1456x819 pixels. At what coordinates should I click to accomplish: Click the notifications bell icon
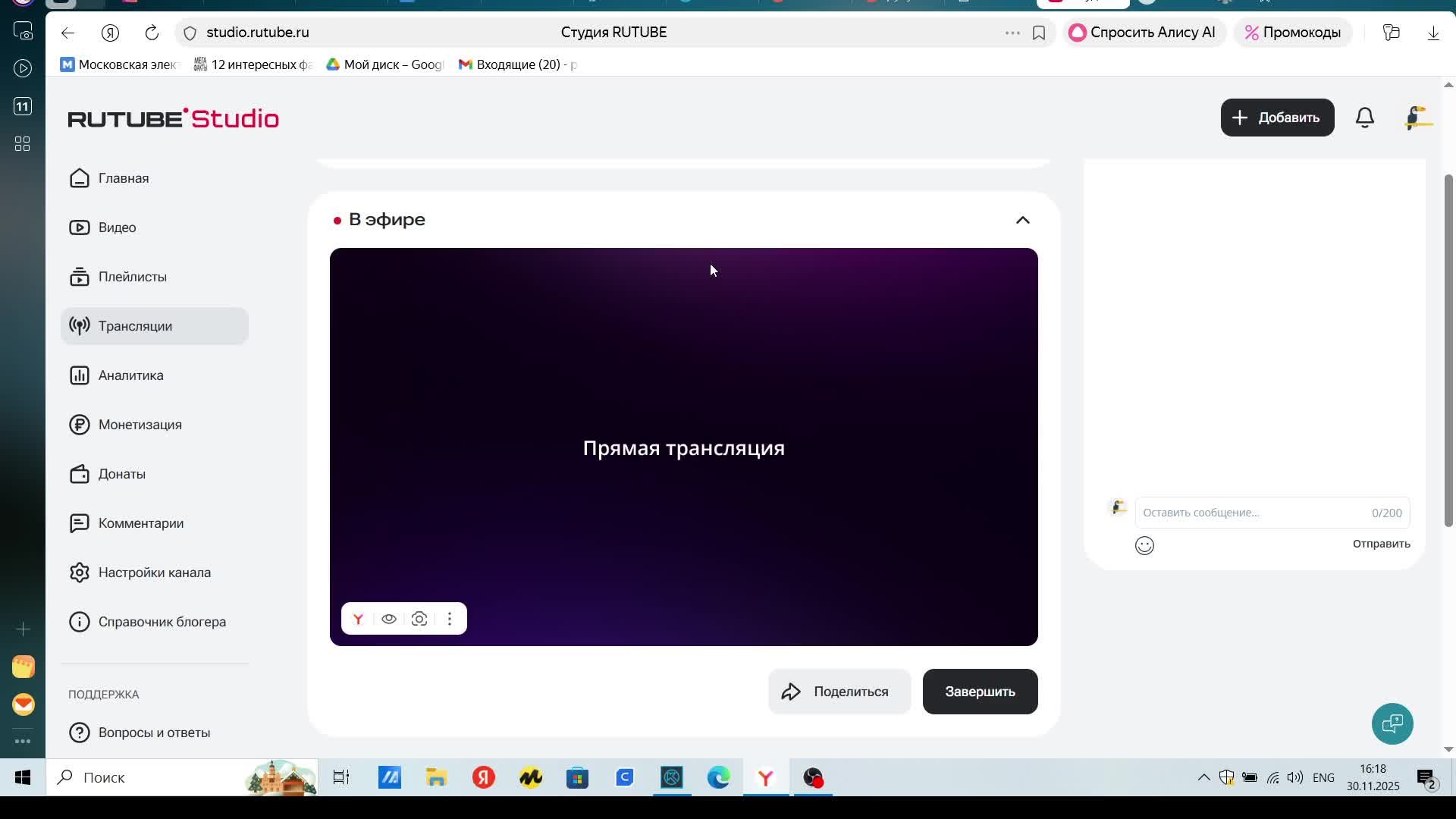tap(1365, 118)
